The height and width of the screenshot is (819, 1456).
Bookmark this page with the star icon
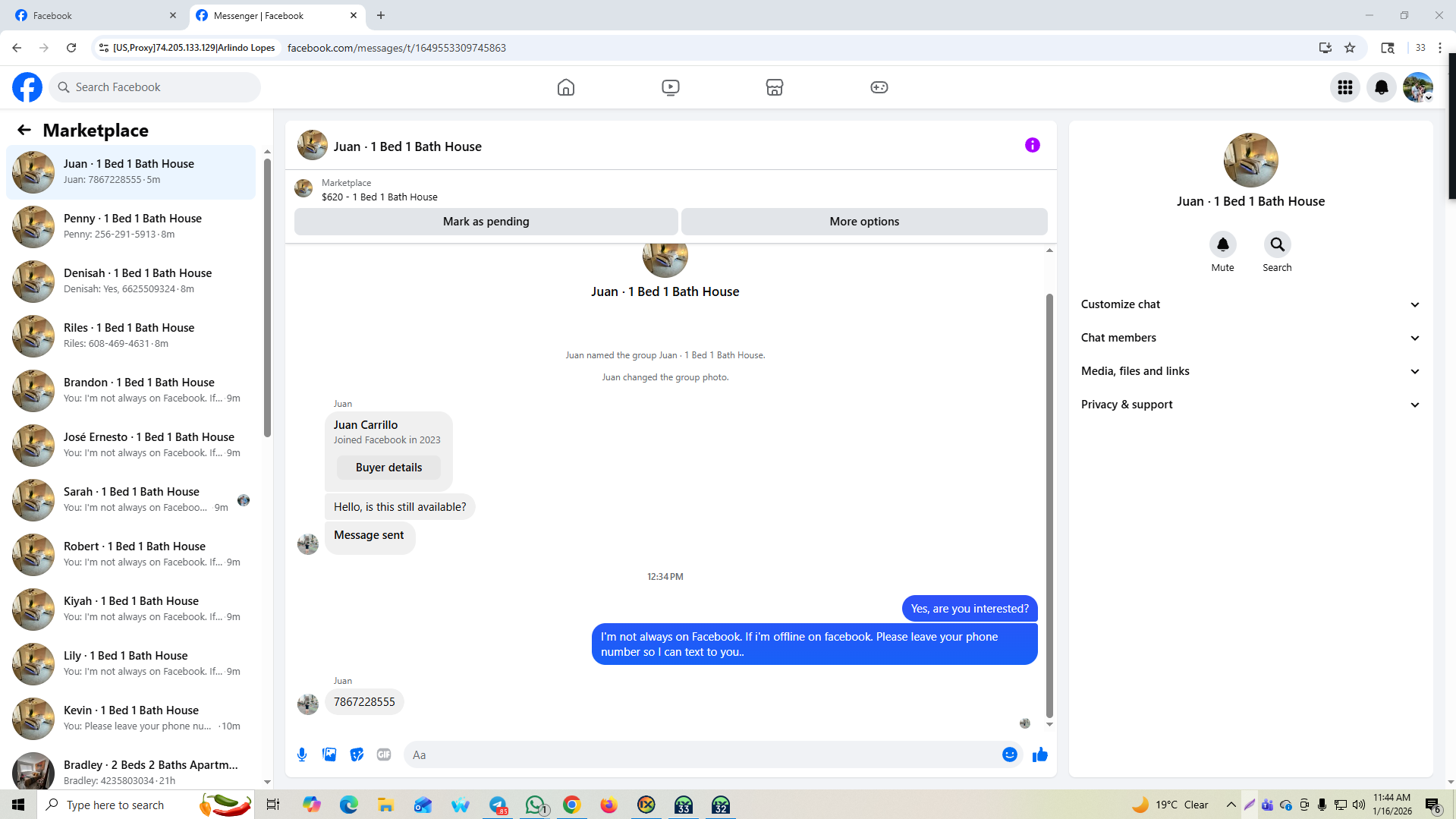1350,48
